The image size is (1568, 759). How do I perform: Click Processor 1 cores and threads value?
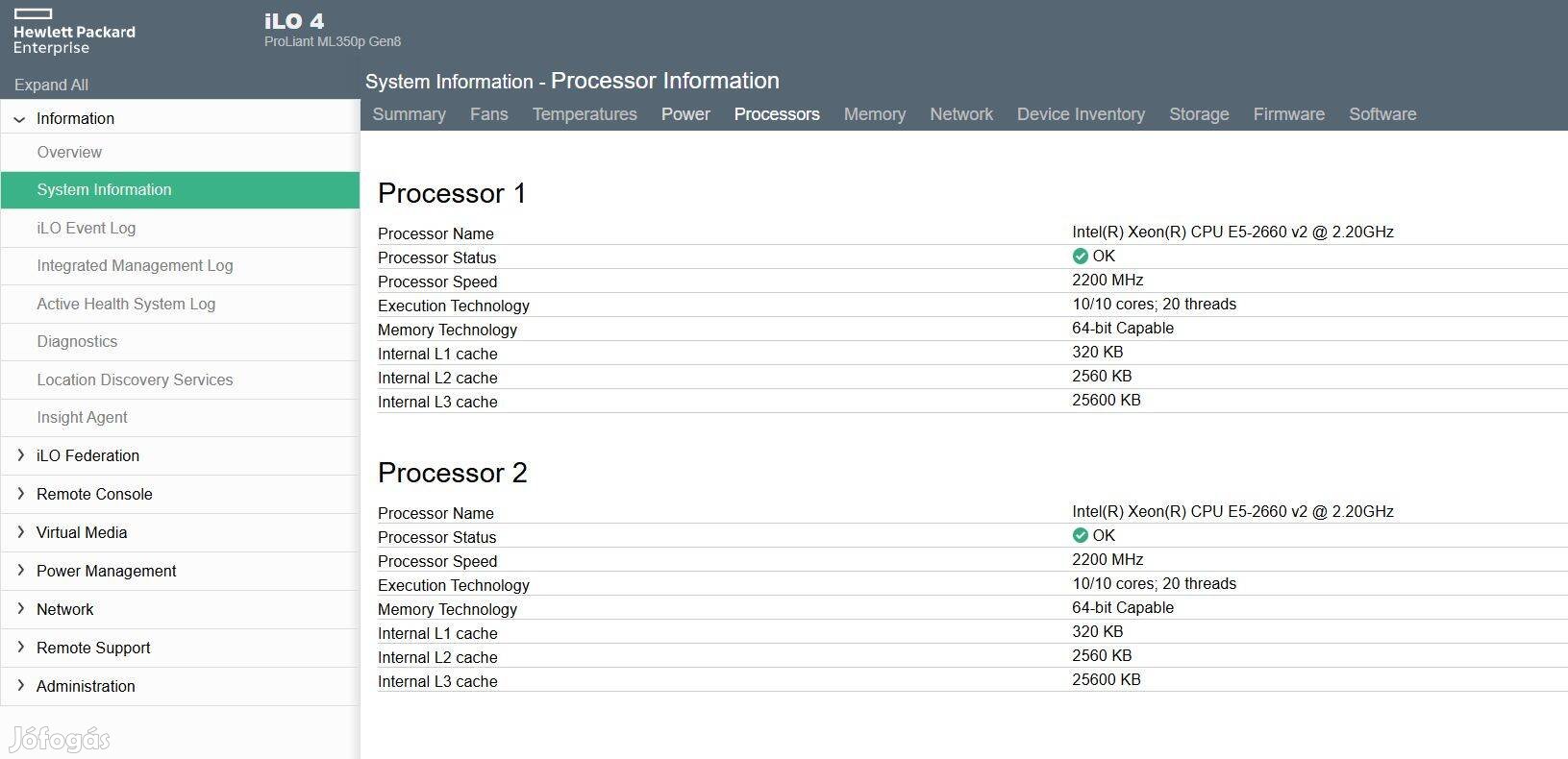click(1154, 304)
